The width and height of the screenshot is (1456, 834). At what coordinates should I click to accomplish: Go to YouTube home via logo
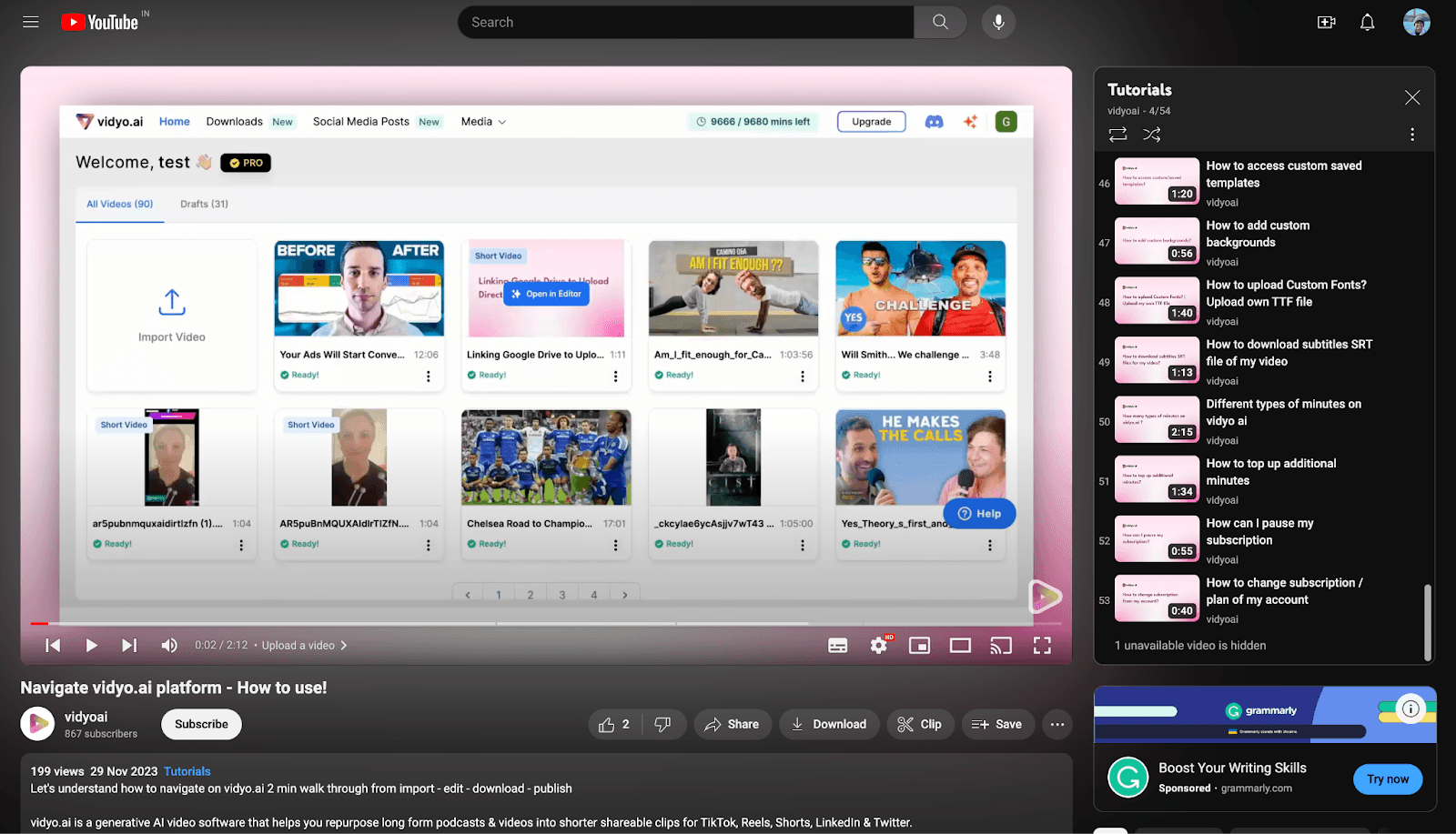[100, 22]
